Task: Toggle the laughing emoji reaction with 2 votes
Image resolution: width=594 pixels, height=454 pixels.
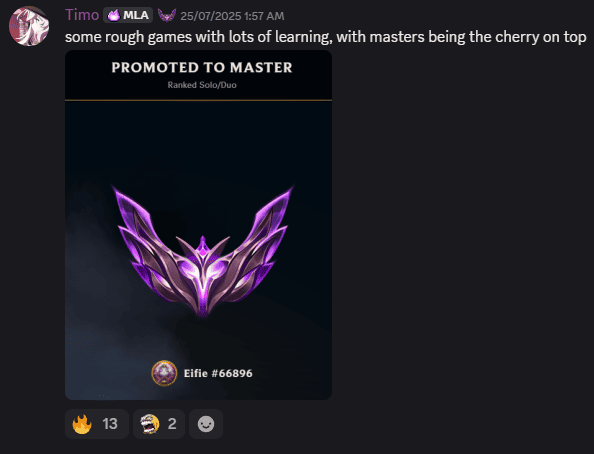Action: [x=159, y=424]
